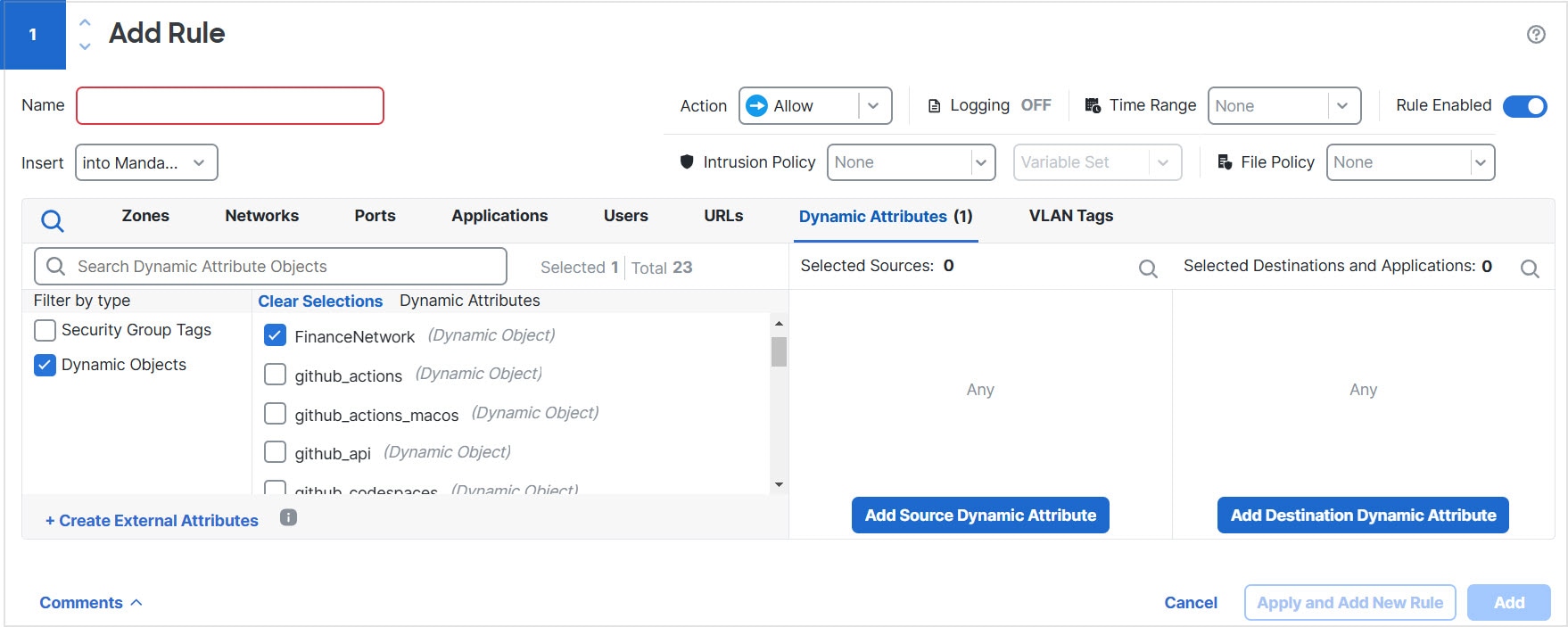
Task: Switch to the VLAN Tags tab
Action: pos(1070,216)
